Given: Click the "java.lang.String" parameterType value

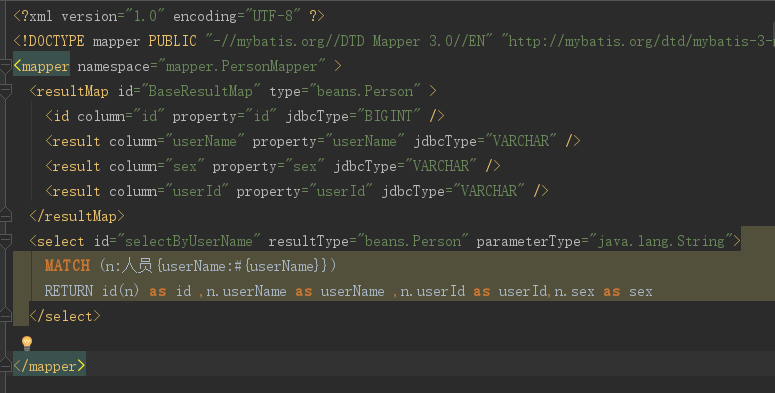Looking at the screenshot, I should [661, 241].
